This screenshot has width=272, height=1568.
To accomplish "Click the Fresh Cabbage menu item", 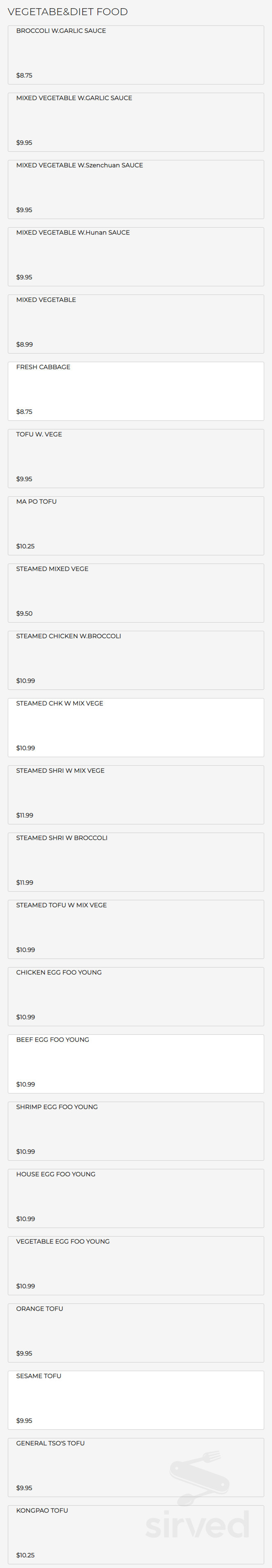I will click(136, 391).
